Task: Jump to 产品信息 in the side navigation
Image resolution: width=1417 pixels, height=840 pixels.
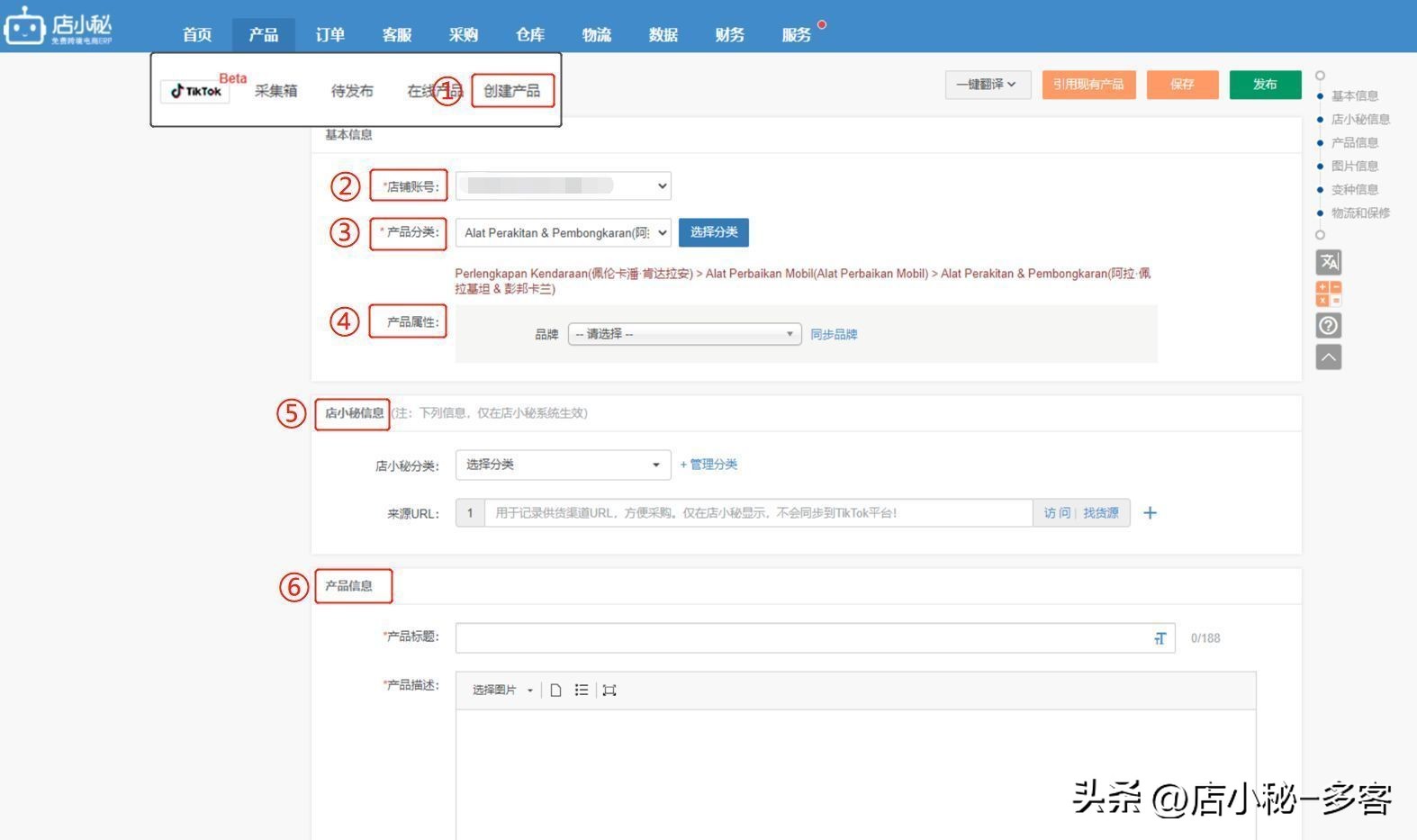Action: [1354, 142]
